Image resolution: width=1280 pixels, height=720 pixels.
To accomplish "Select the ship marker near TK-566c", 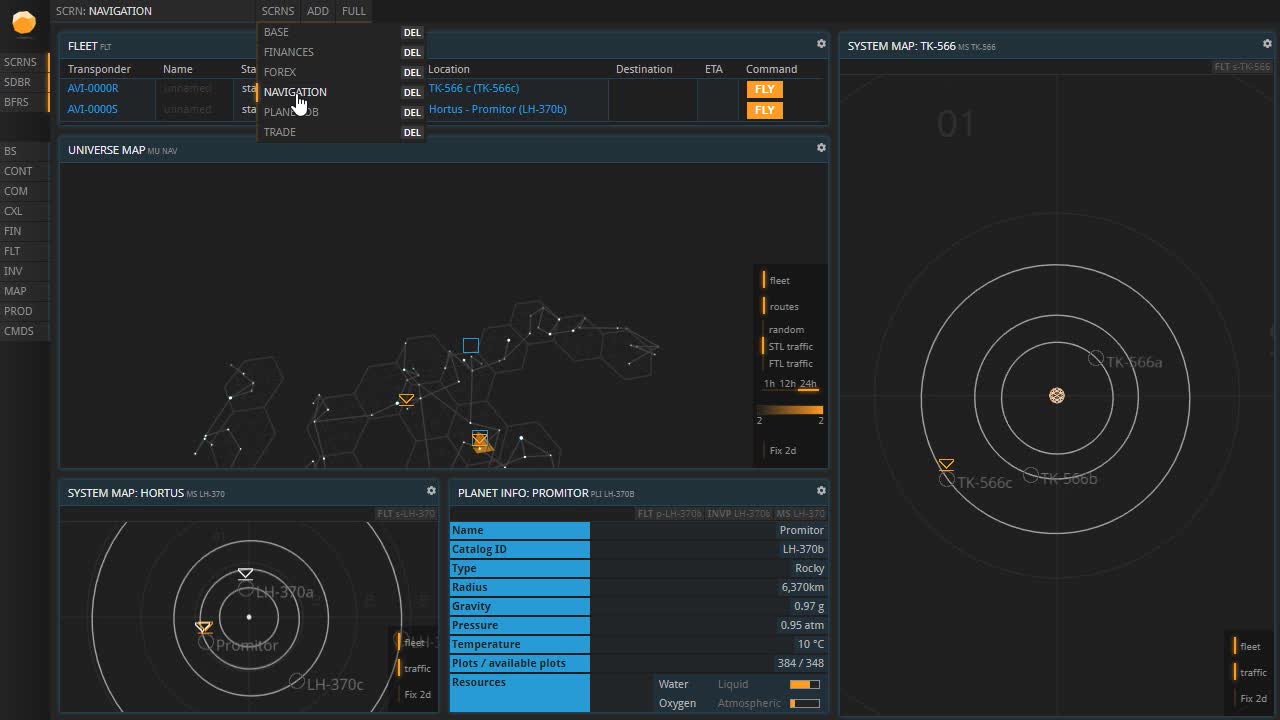I will [946, 465].
